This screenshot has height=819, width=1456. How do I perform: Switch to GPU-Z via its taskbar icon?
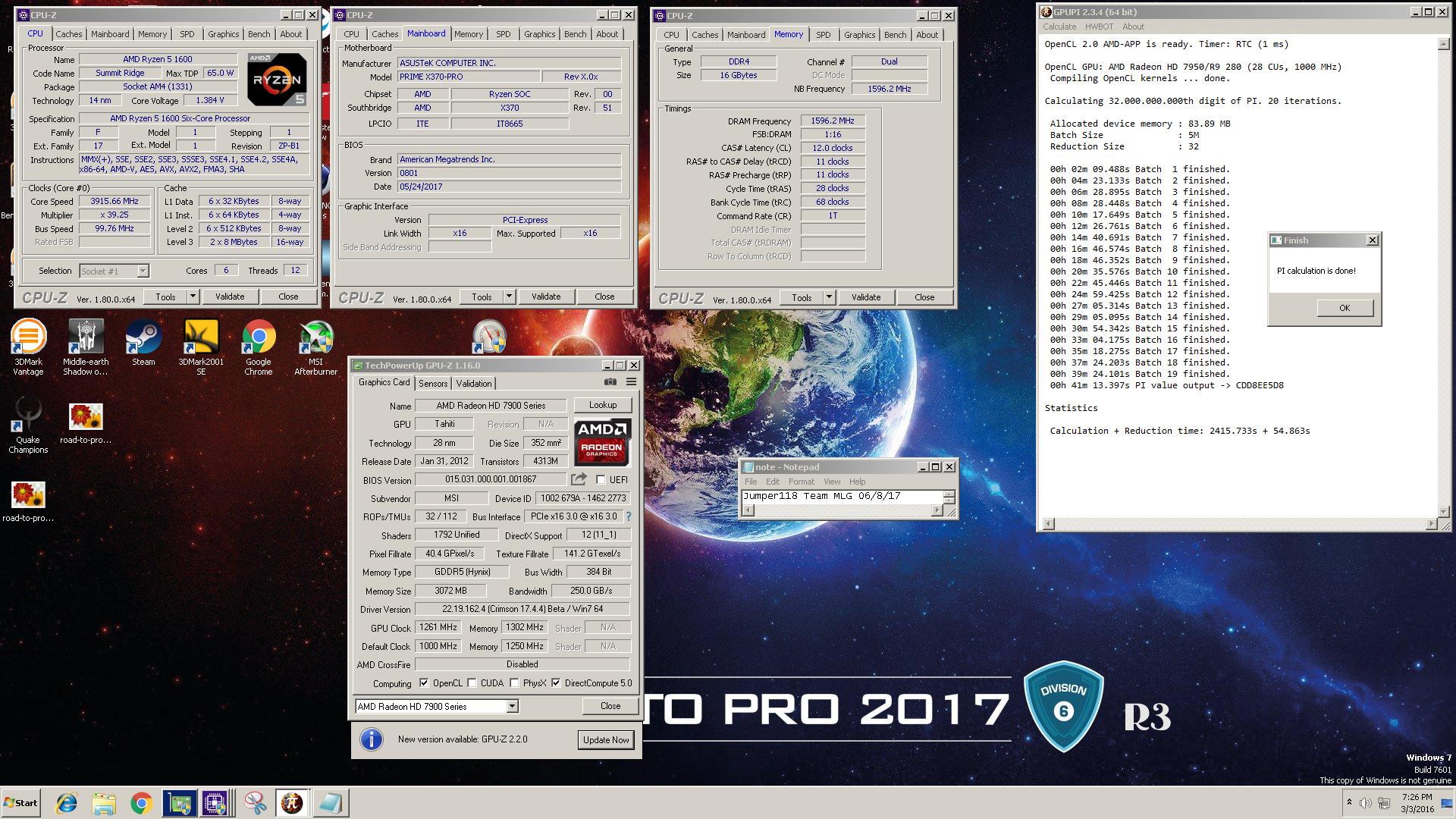click(179, 803)
